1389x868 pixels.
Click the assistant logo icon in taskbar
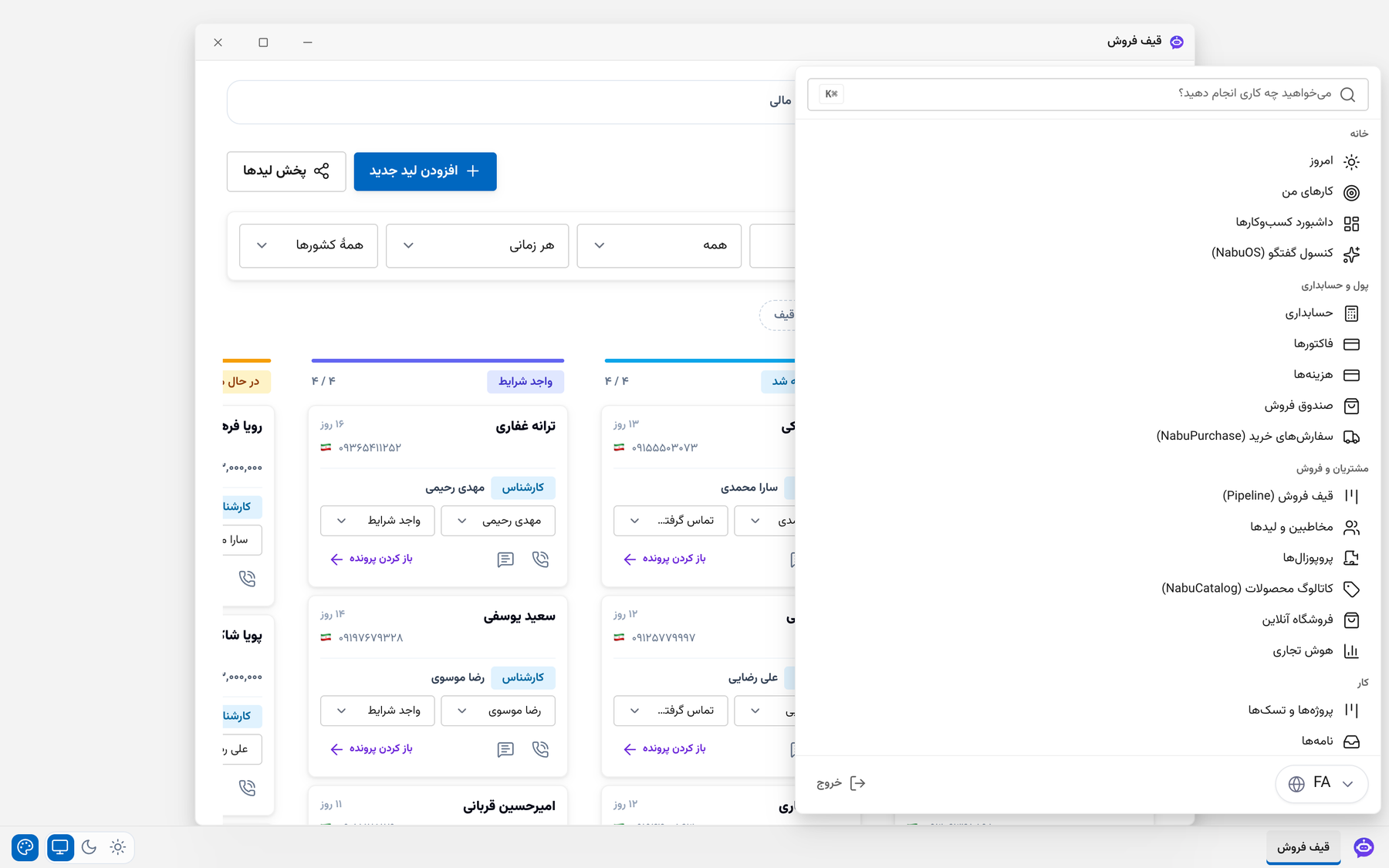1364,847
